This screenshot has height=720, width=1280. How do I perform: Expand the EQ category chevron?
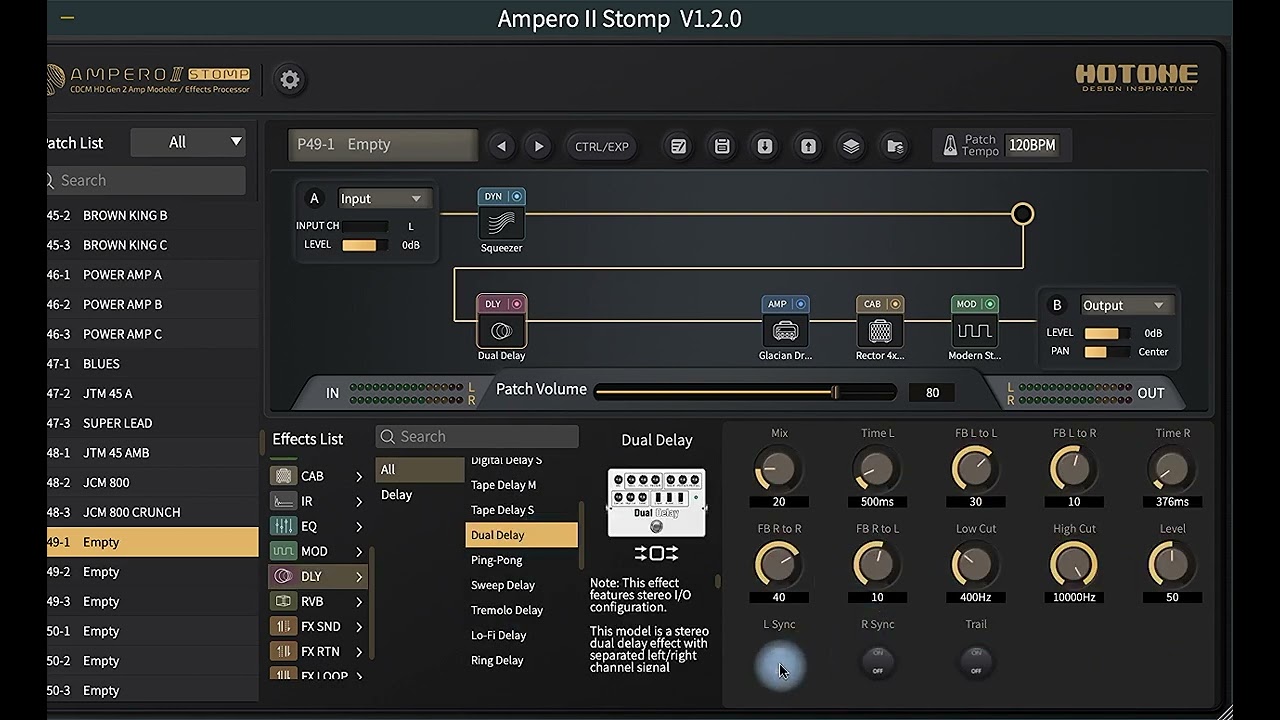pyautogui.click(x=359, y=526)
